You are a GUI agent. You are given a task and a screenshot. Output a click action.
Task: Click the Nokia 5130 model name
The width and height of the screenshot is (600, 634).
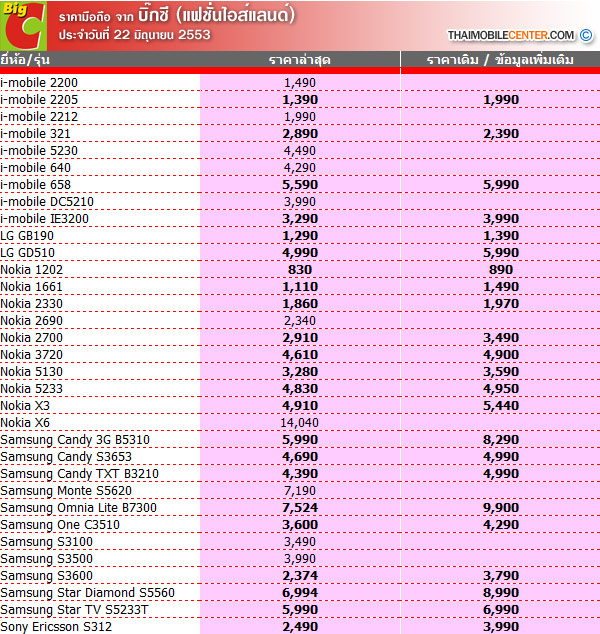point(32,372)
